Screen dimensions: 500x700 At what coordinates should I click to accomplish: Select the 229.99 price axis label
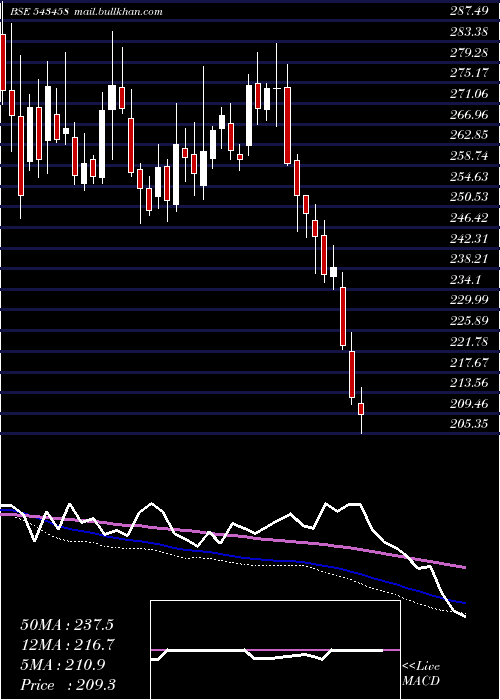coord(469,300)
